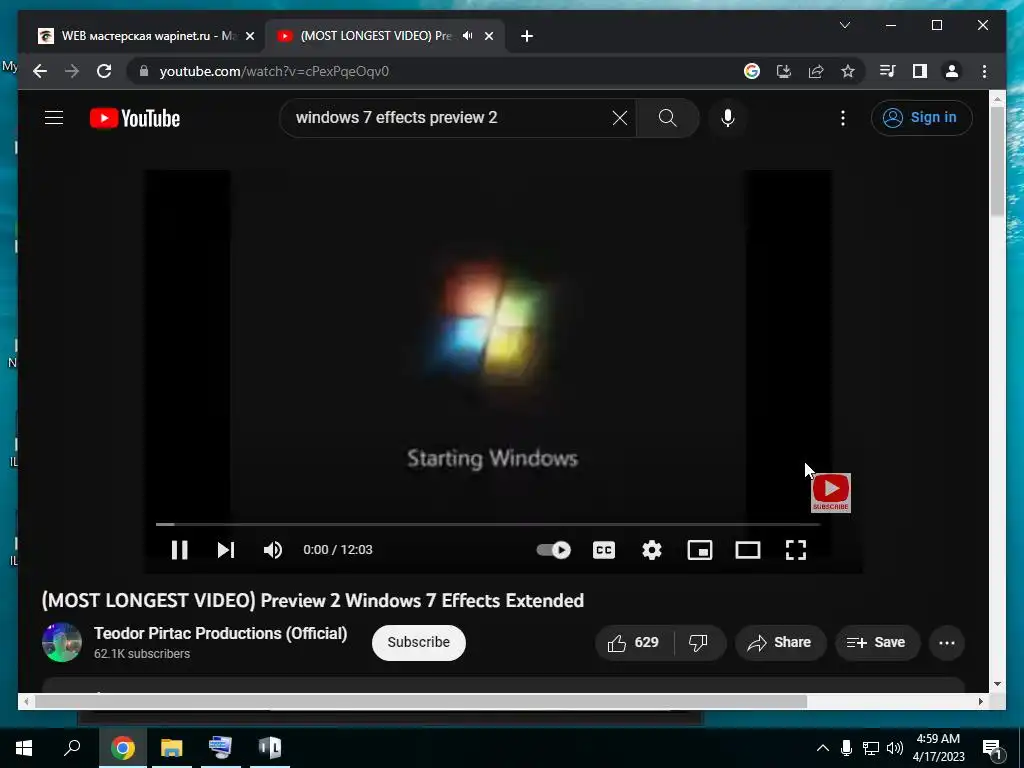Open YouTube settings three-dot menu

click(x=843, y=118)
